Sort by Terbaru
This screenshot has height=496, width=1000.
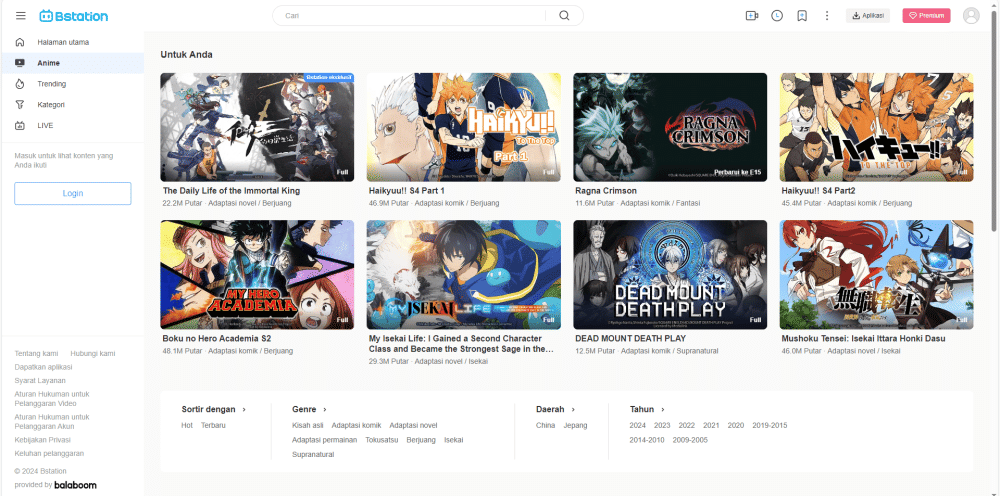[x=213, y=425]
